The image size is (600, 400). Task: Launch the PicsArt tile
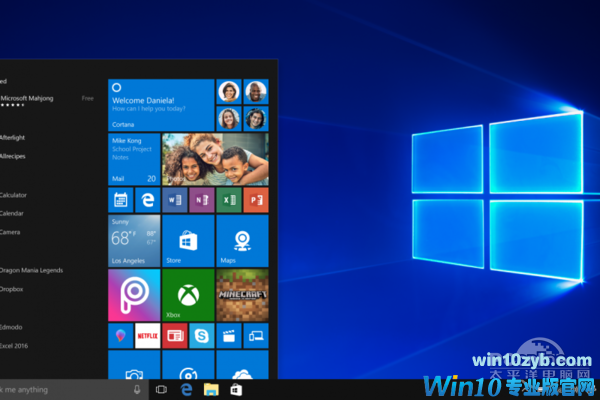click(x=134, y=295)
